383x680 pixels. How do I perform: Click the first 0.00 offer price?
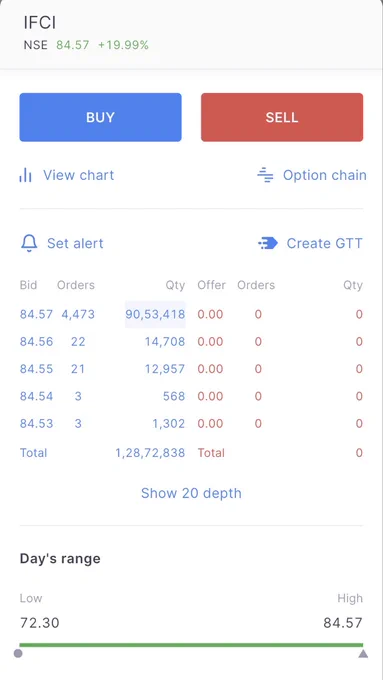[210, 314]
